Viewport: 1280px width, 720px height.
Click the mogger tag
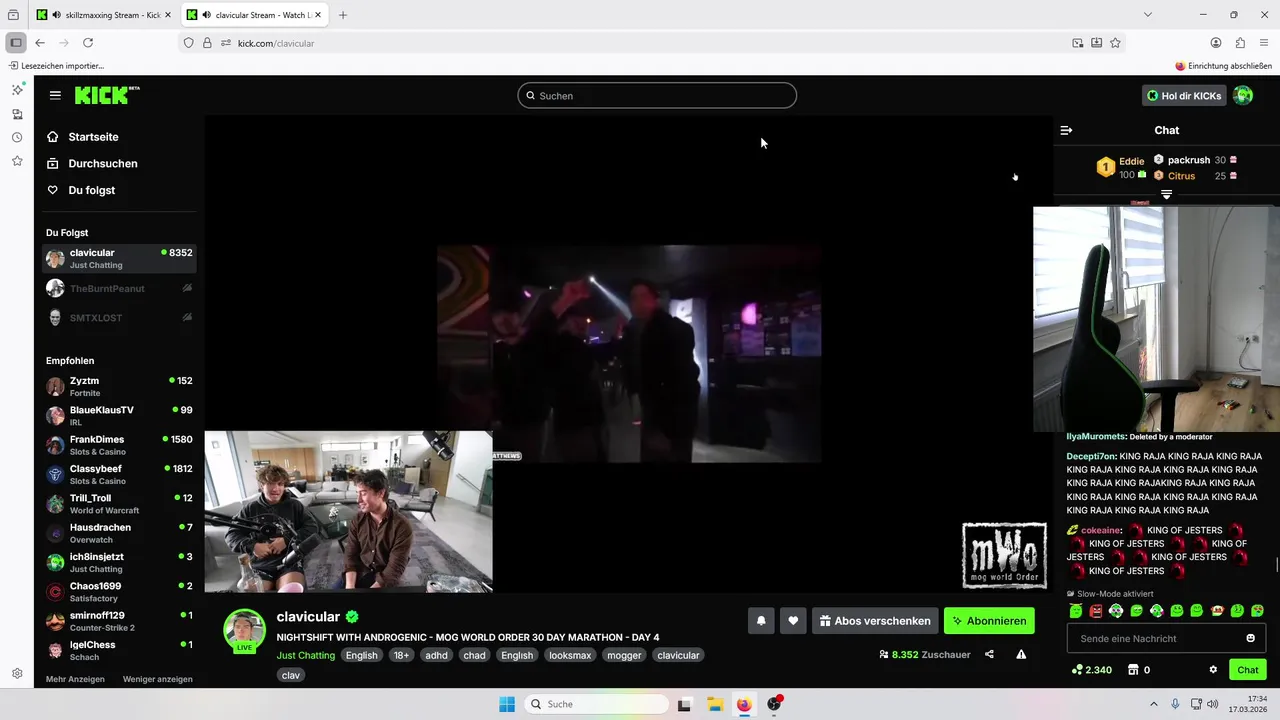click(624, 655)
